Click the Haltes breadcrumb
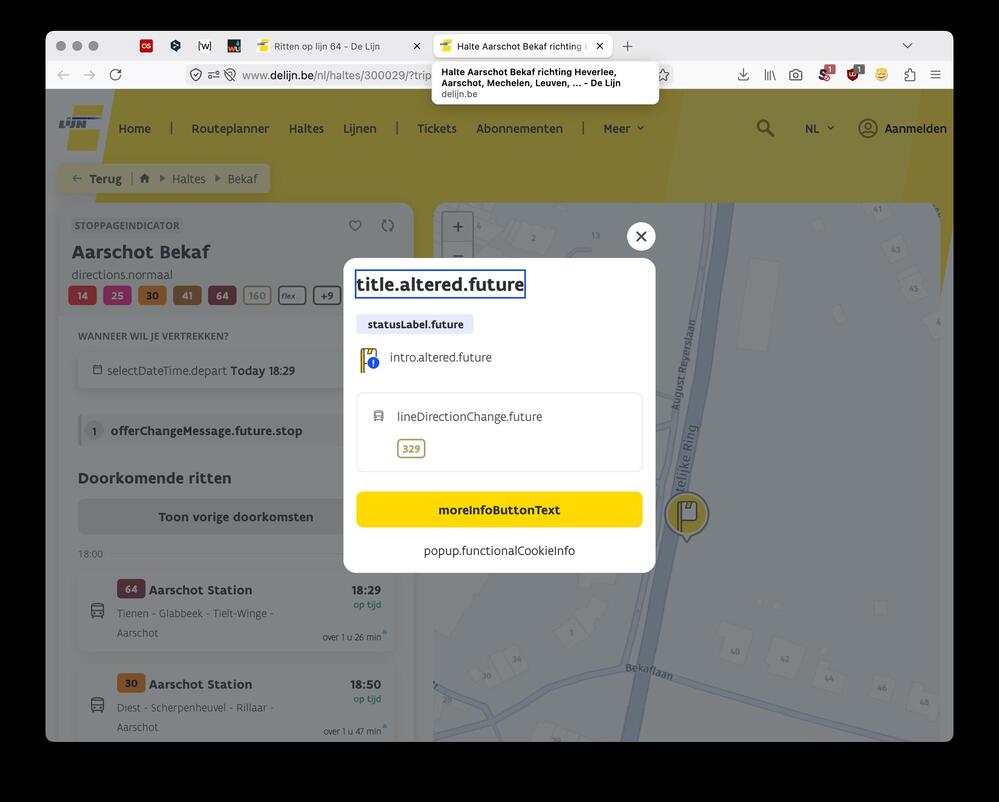 pos(189,179)
